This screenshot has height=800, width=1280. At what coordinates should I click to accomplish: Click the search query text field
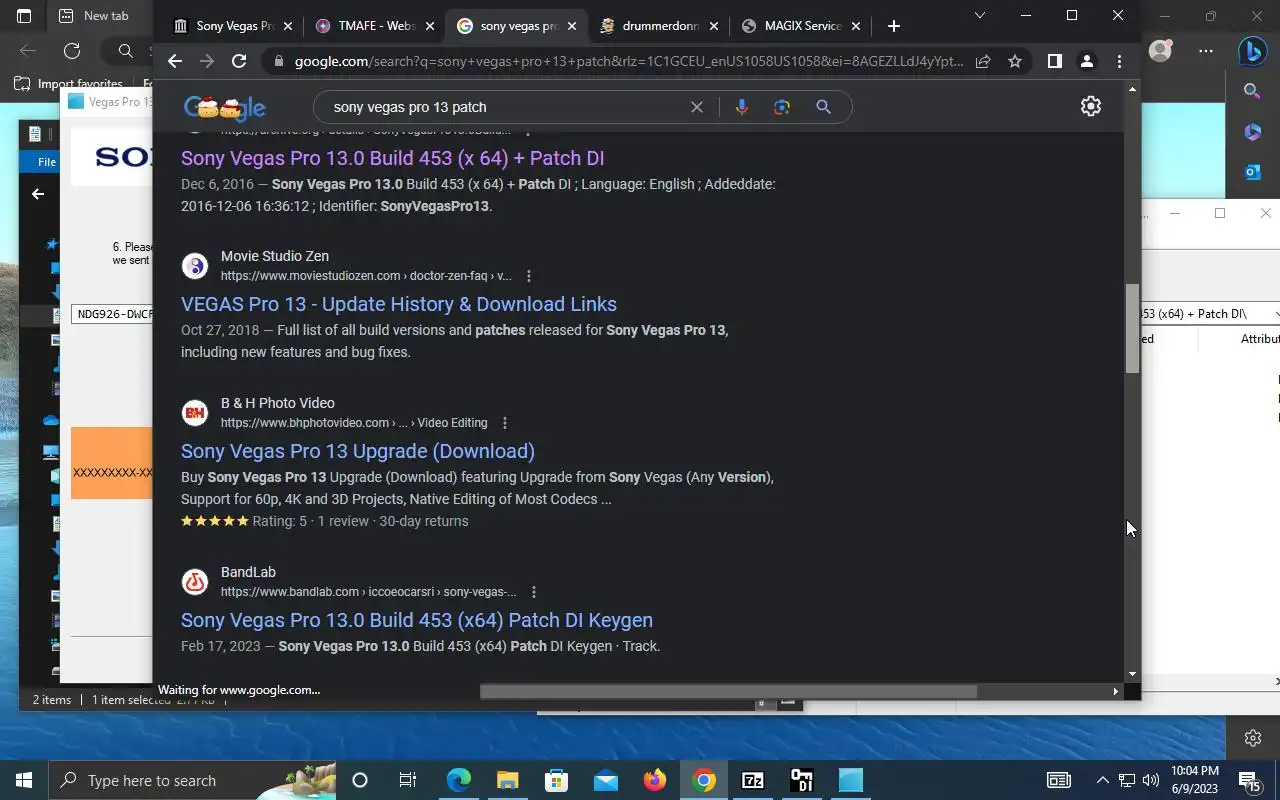click(505, 107)
